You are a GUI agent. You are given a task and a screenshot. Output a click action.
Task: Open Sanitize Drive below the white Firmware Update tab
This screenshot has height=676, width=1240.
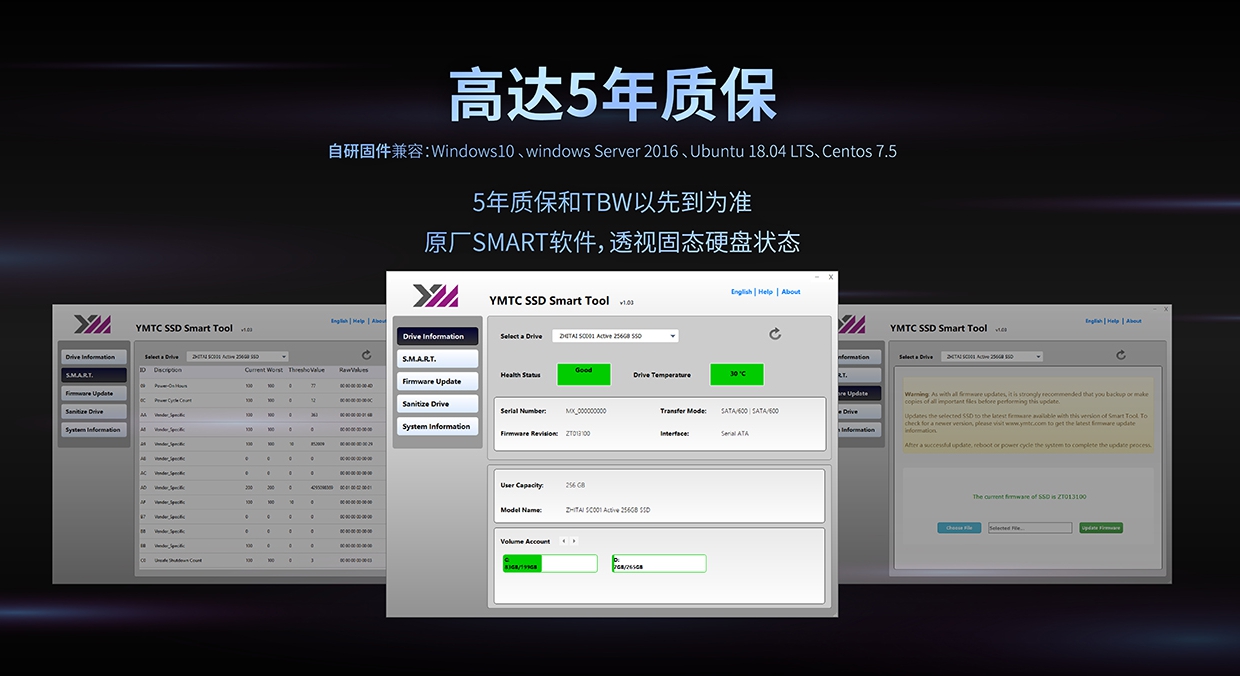[x=437, y=404]
